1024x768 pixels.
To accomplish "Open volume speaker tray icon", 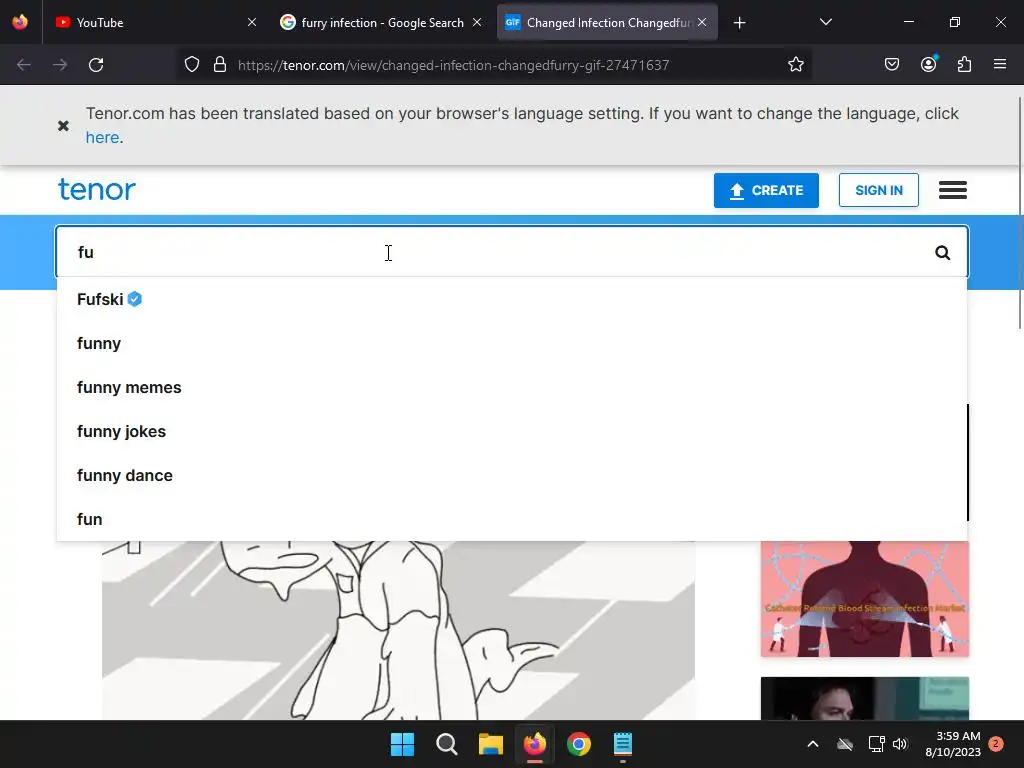I will [901, 744].
